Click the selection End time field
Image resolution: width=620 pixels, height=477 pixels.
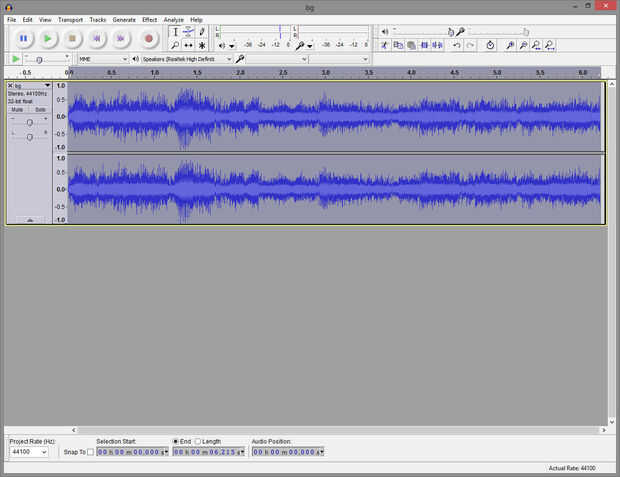206,452
